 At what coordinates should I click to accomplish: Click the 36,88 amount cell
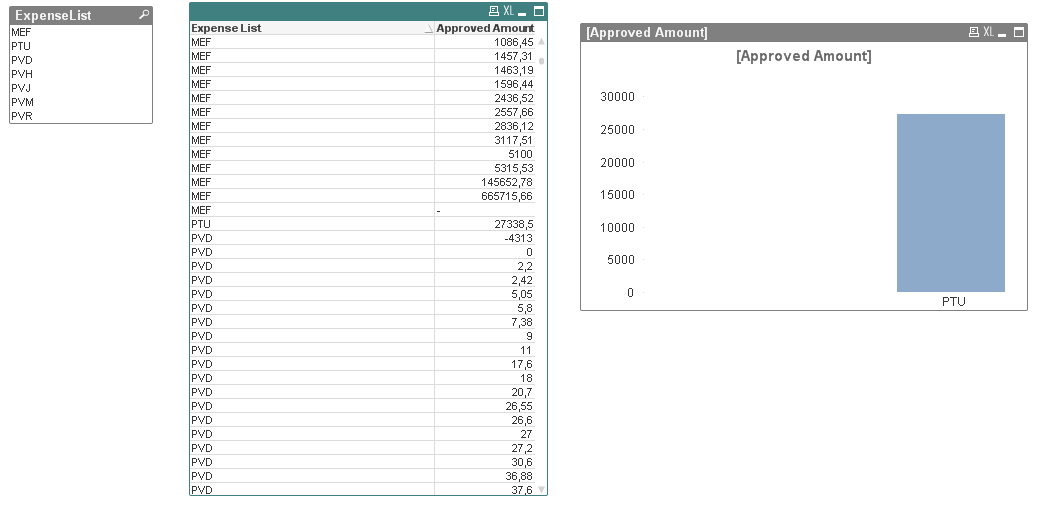[485, 476]
